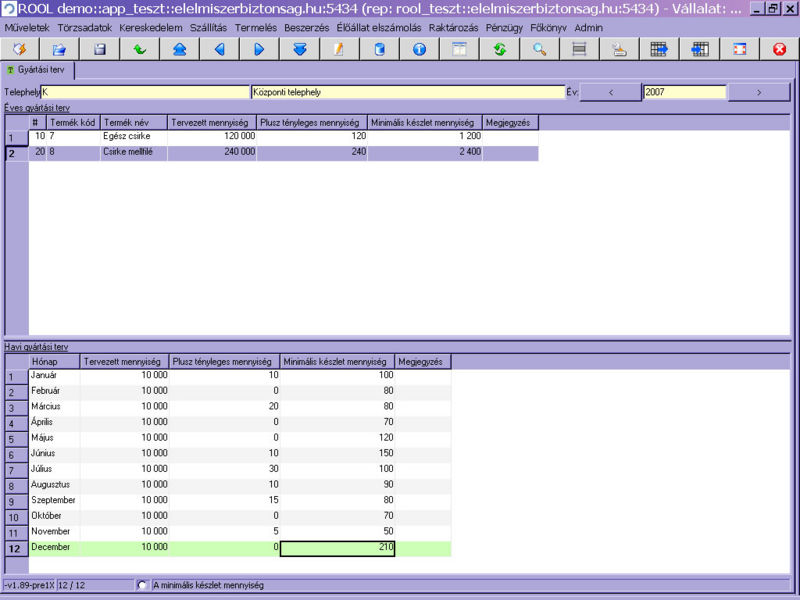Image resolution: width=800 pixels, height=600 pixels.
Task: Advance to next year with '>' button
Action: point(758,92)
